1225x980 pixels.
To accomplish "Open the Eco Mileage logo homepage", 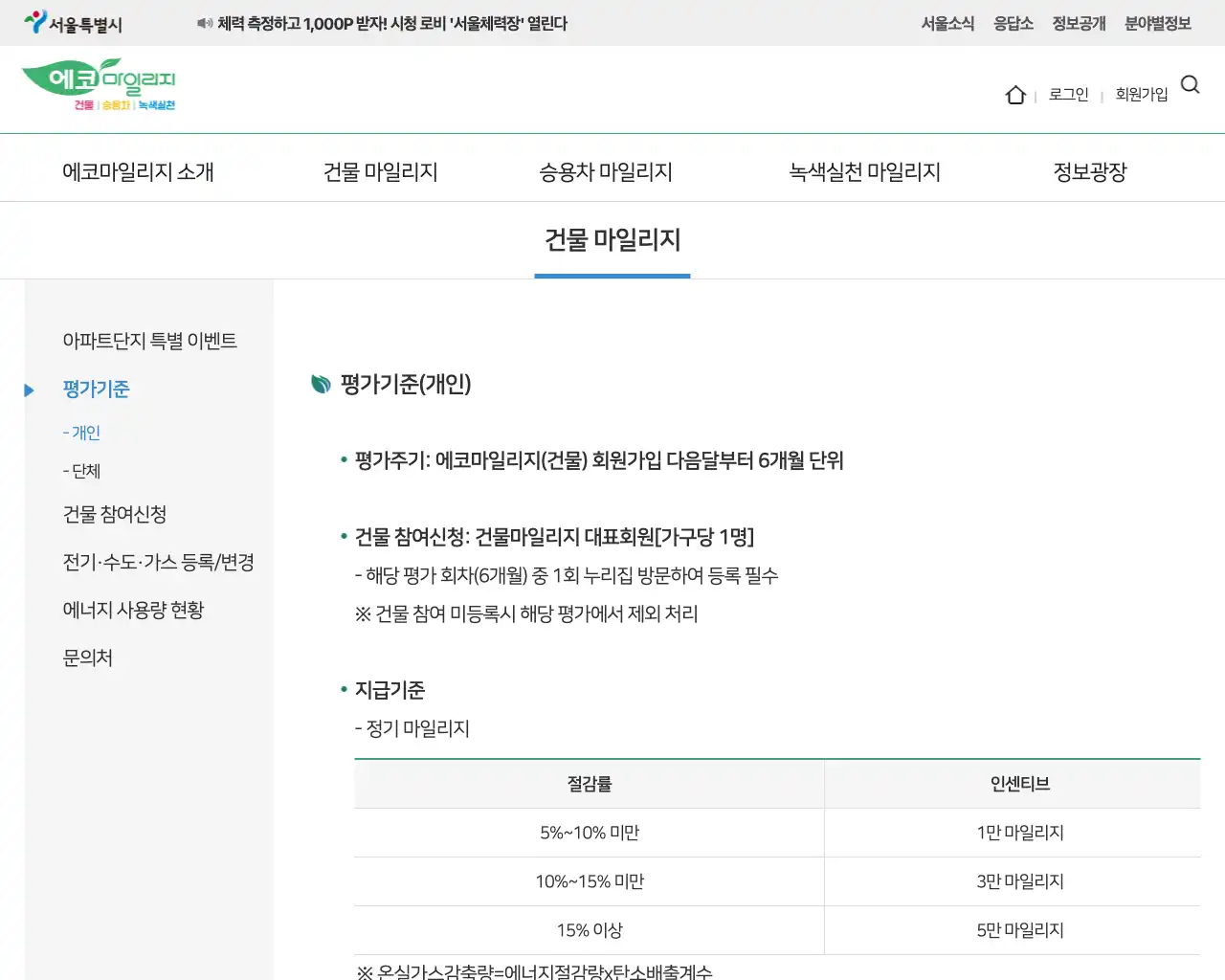I will click(99, 84).
